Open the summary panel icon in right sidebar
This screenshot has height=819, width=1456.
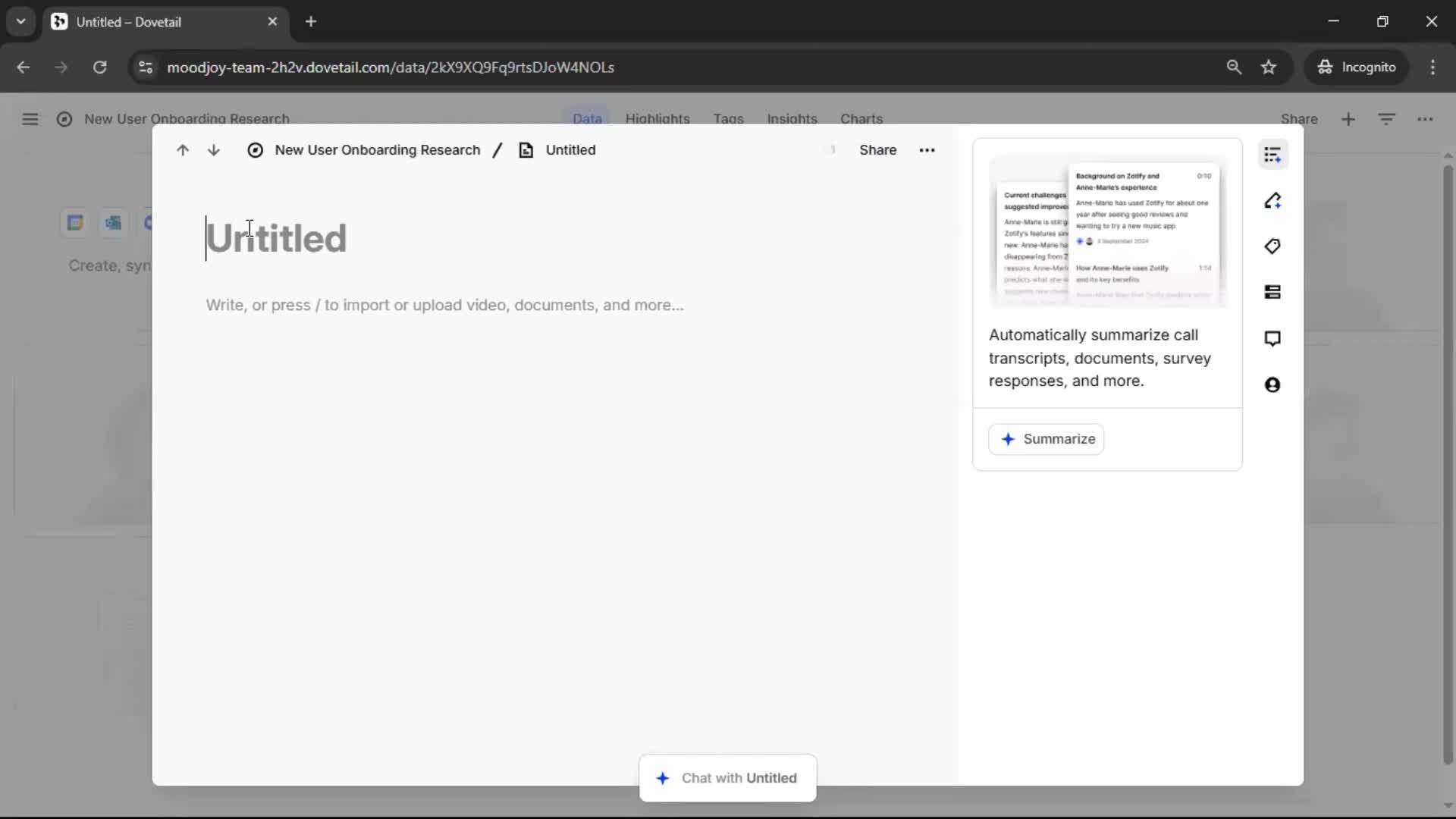point(1272,155)
